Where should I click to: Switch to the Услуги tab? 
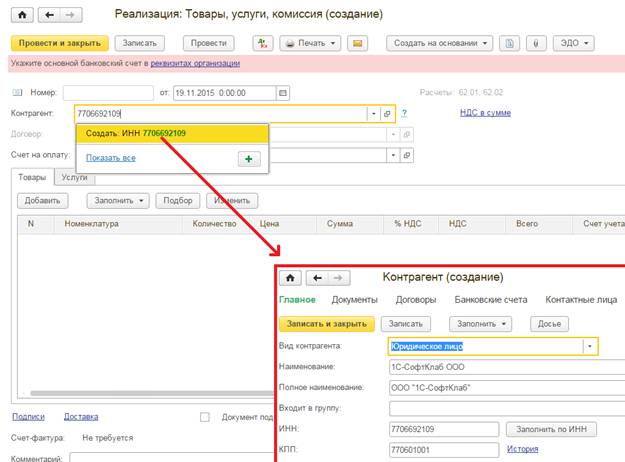pos(74,177)
